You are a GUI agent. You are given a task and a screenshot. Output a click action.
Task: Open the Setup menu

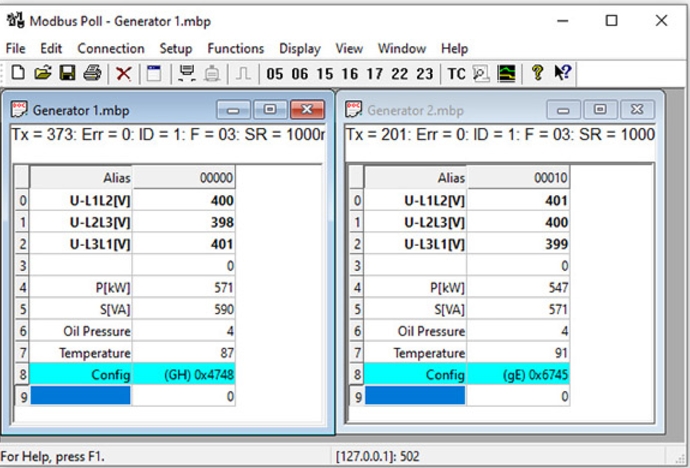[x=176, y=48]
